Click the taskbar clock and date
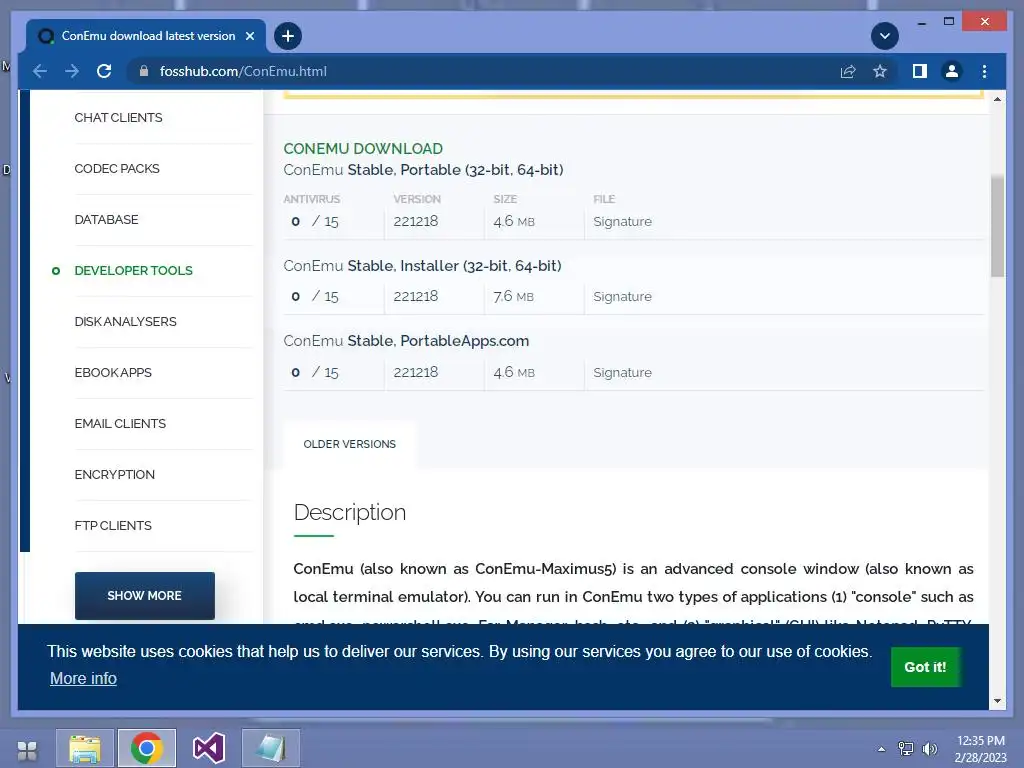This screenshot has height=768, width=1024. (980, 749)
